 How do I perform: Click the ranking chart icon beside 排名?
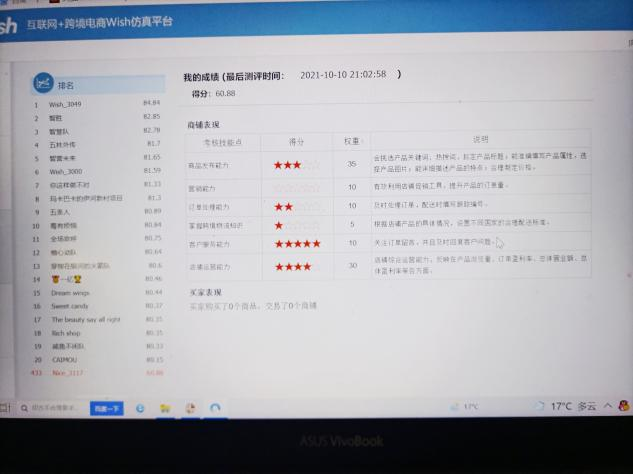tap(42, 84)
